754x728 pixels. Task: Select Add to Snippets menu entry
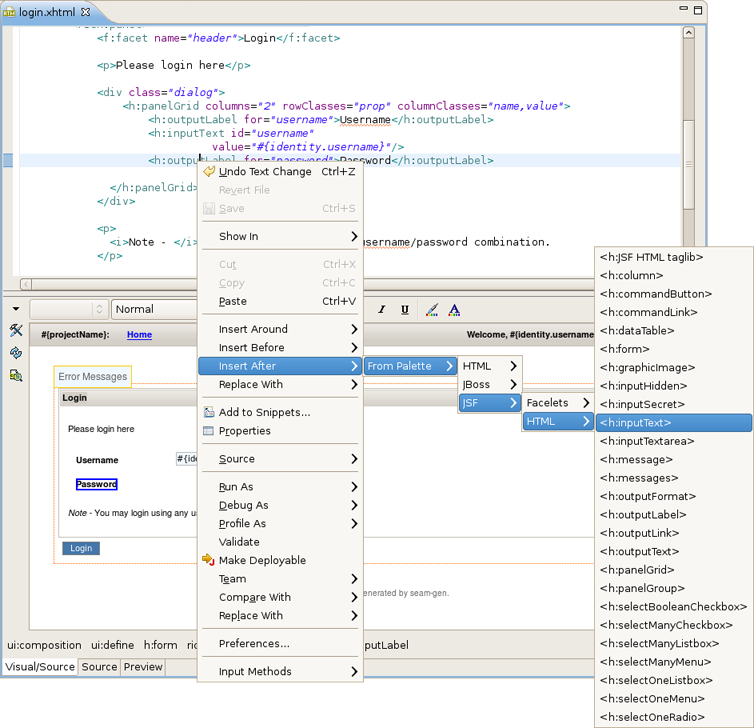click(264, 412)
